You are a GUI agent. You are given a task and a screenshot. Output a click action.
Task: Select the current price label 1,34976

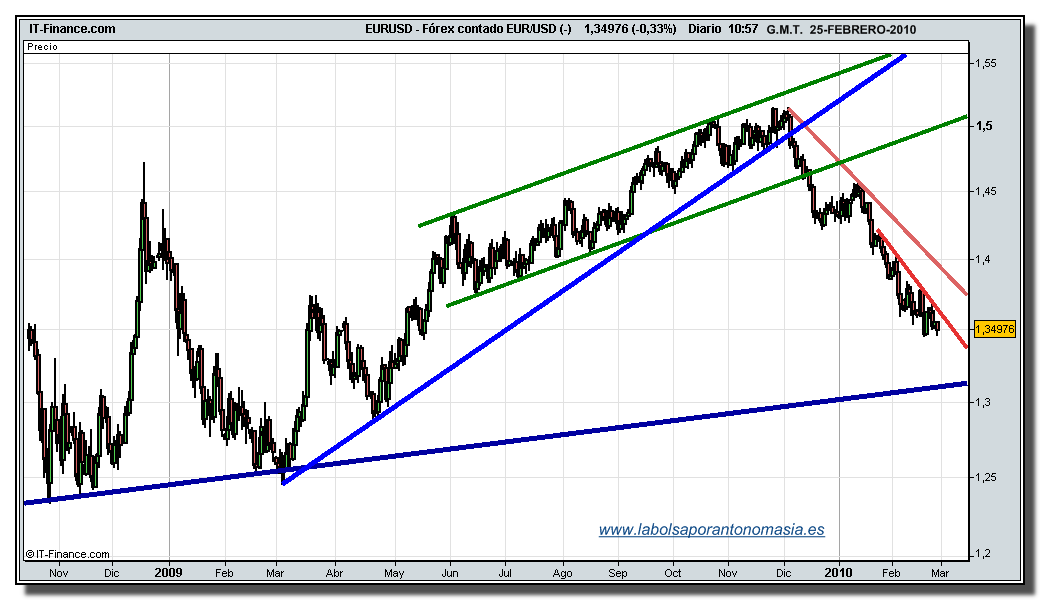pyautogui.click(x=995, y=329)
